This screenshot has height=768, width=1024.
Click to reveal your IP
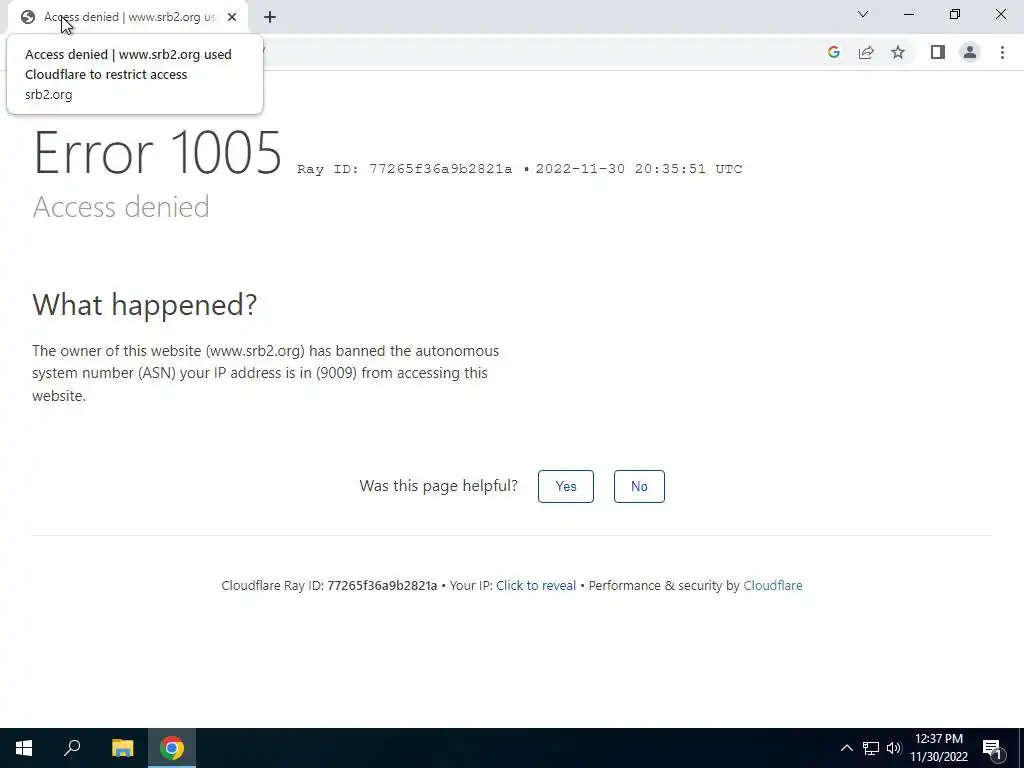click(x=536, y=586)
